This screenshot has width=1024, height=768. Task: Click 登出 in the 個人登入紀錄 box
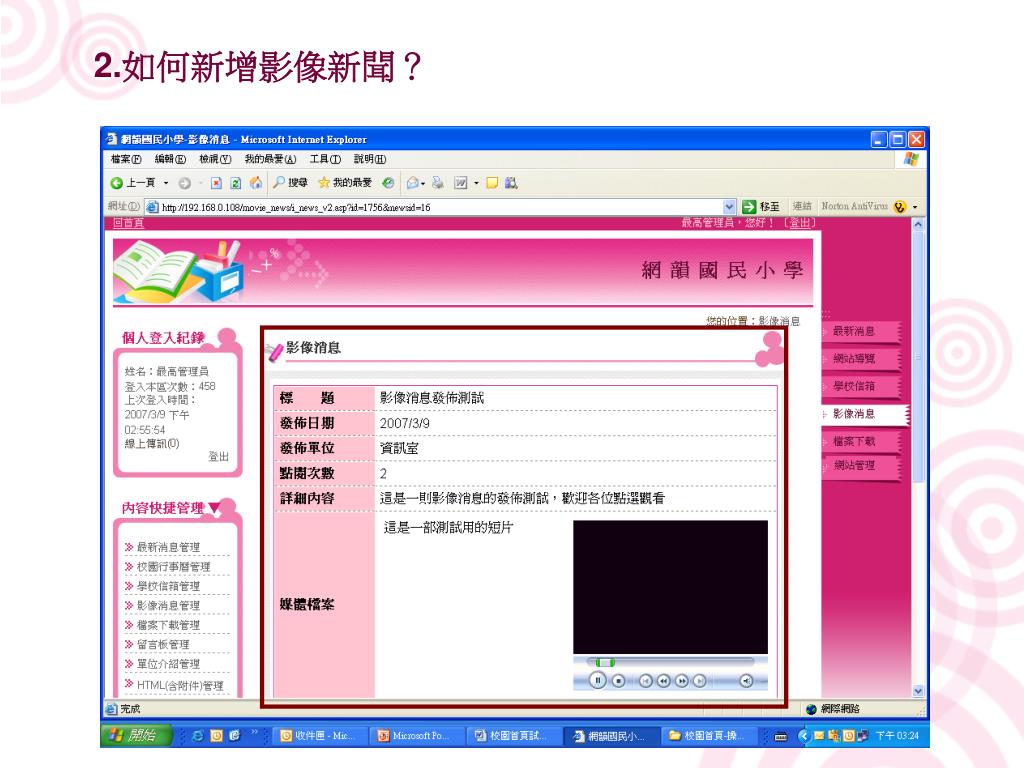[218, 456]
